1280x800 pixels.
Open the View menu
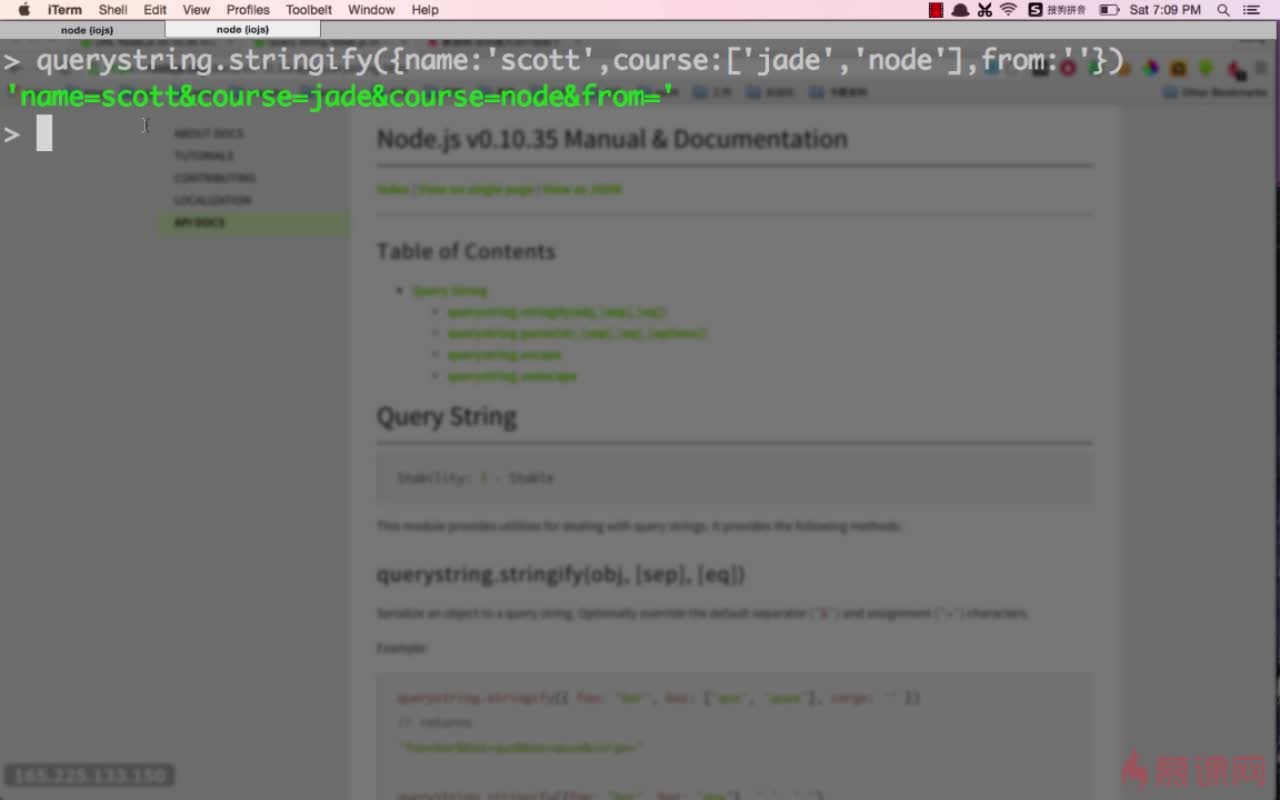pyautogui.click(x=196, y=10)
